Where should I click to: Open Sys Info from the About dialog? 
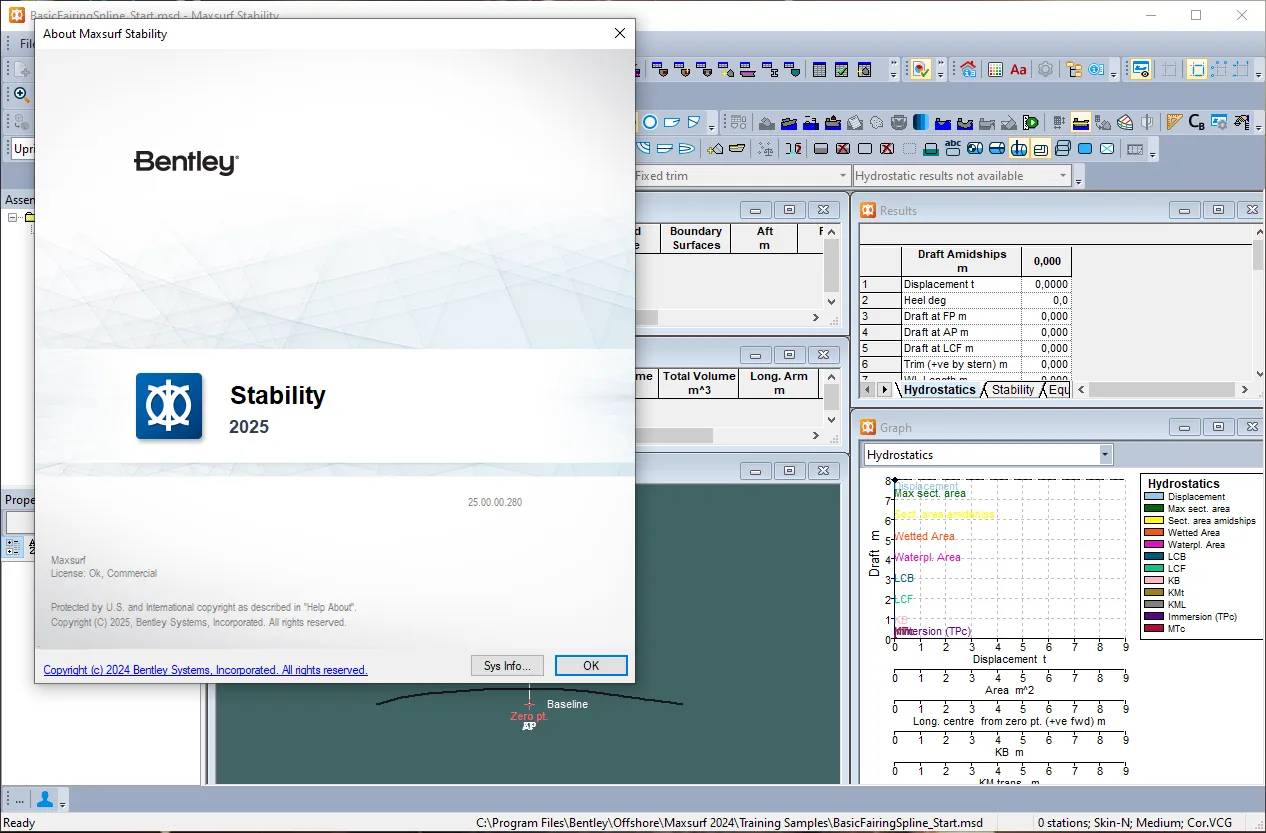click(507, 666)
